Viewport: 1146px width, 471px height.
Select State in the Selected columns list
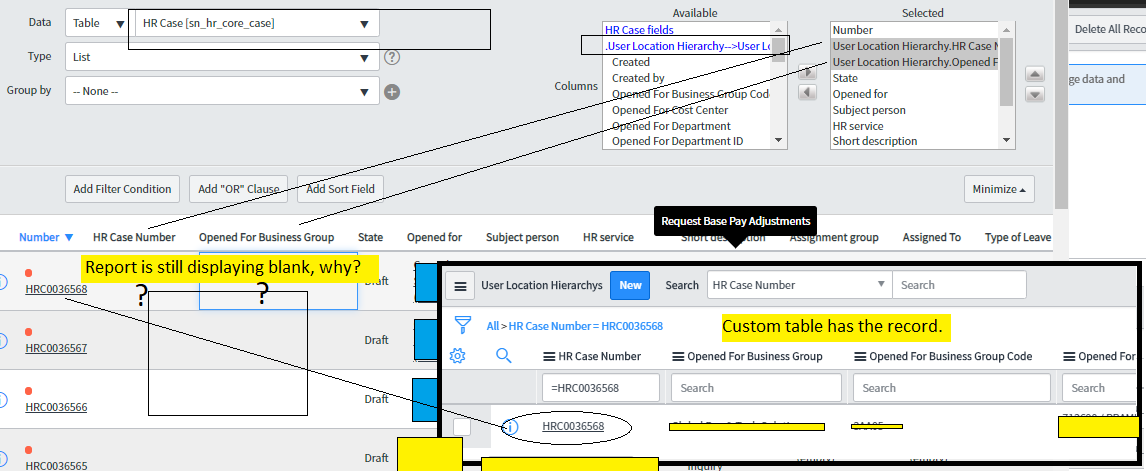[x=845, y=78]
